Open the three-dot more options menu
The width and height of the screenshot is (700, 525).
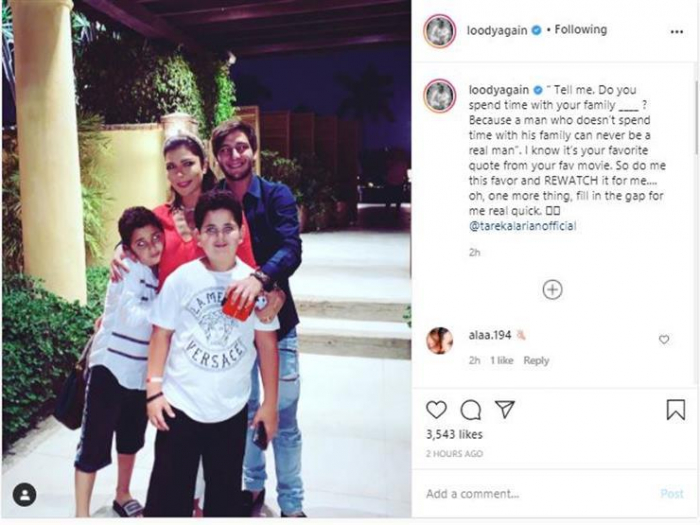[x=677, y=31]
